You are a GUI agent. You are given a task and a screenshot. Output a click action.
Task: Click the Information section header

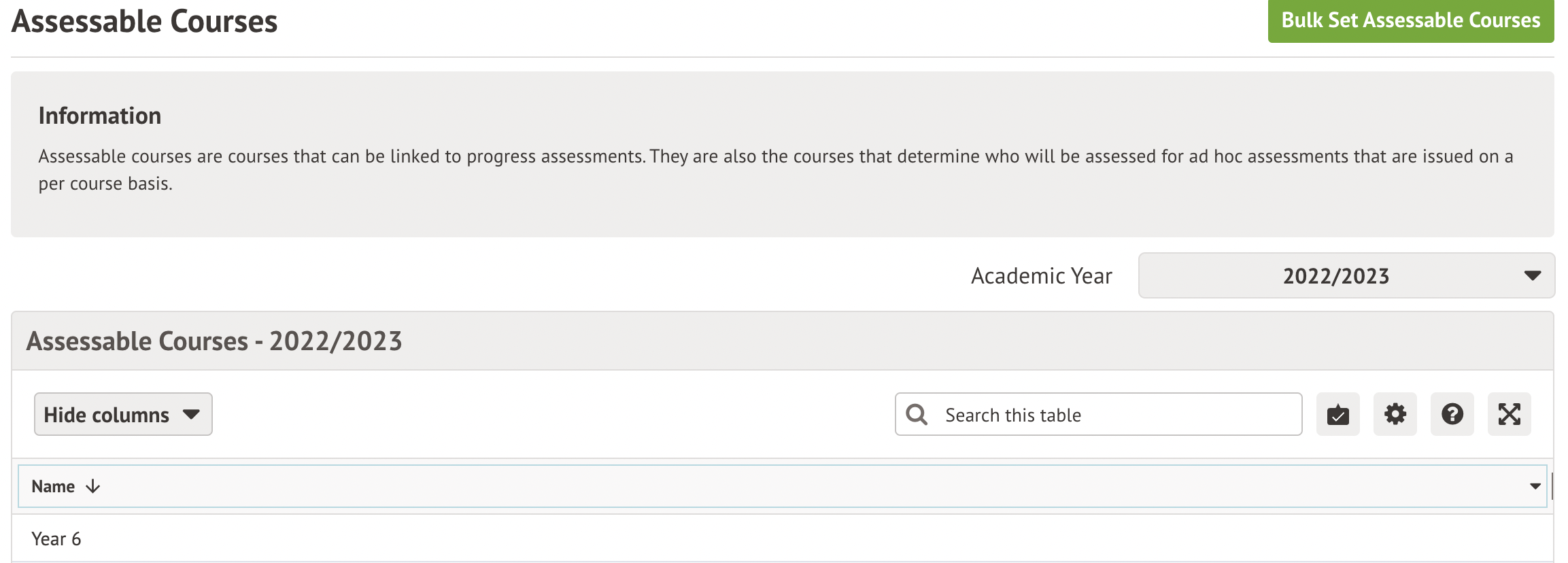point(100,116)
